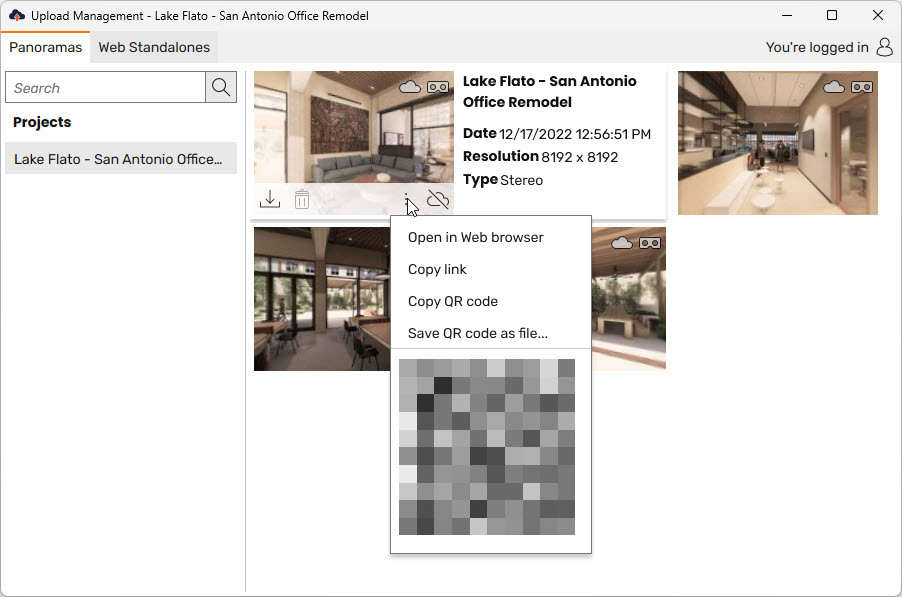
Task: Select the office corridor panorama thumbnail
Action: tap(778, 143)
